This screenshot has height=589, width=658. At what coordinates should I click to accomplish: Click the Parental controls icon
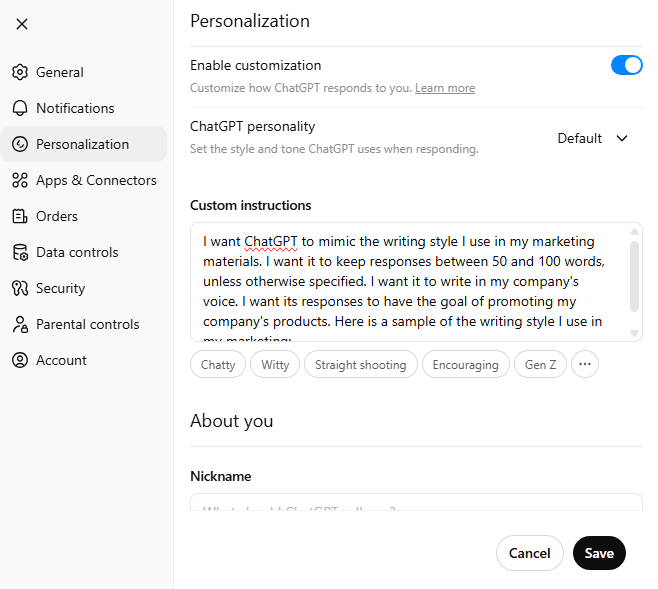19,324
